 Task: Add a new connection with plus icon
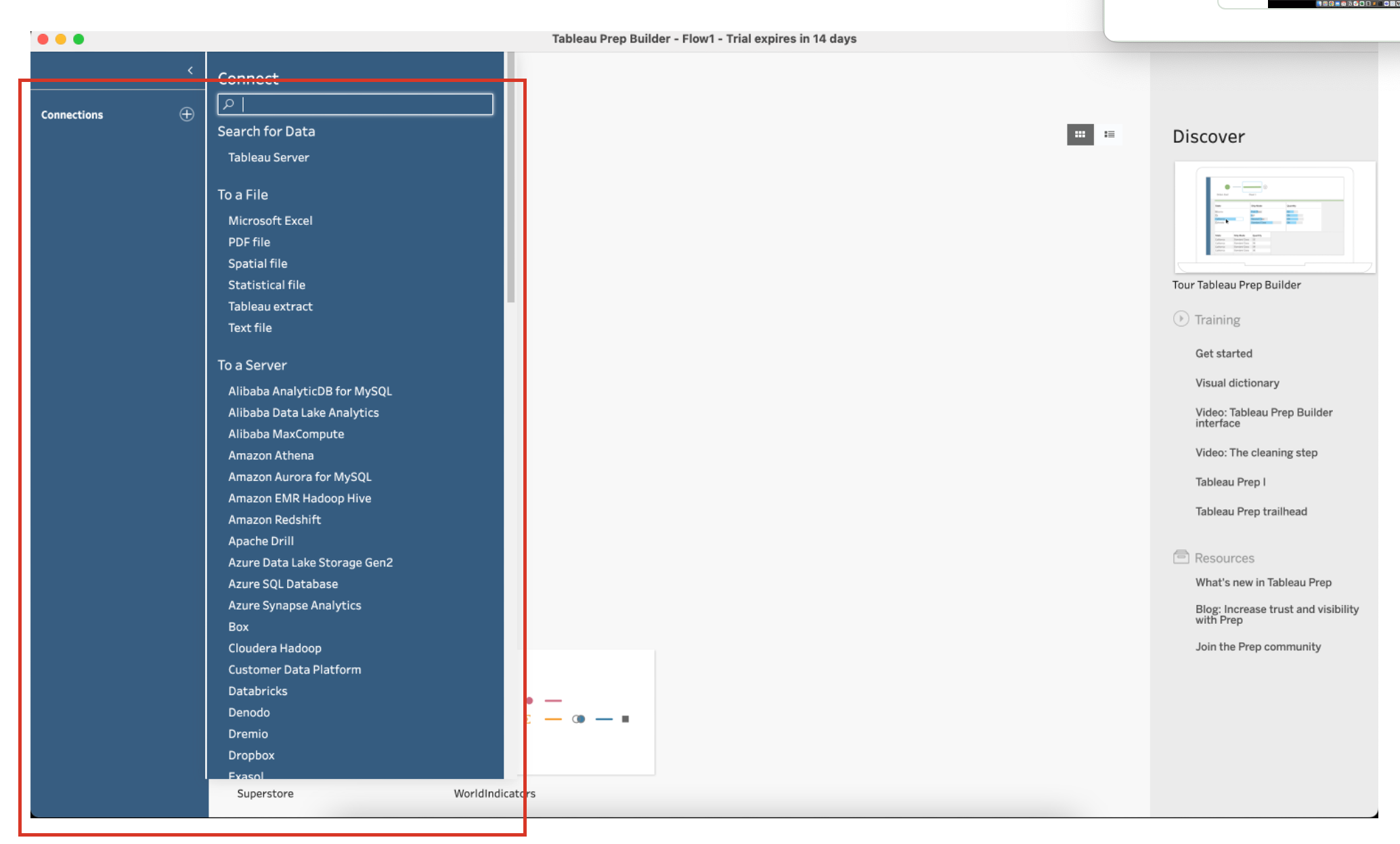pos(187,114)
